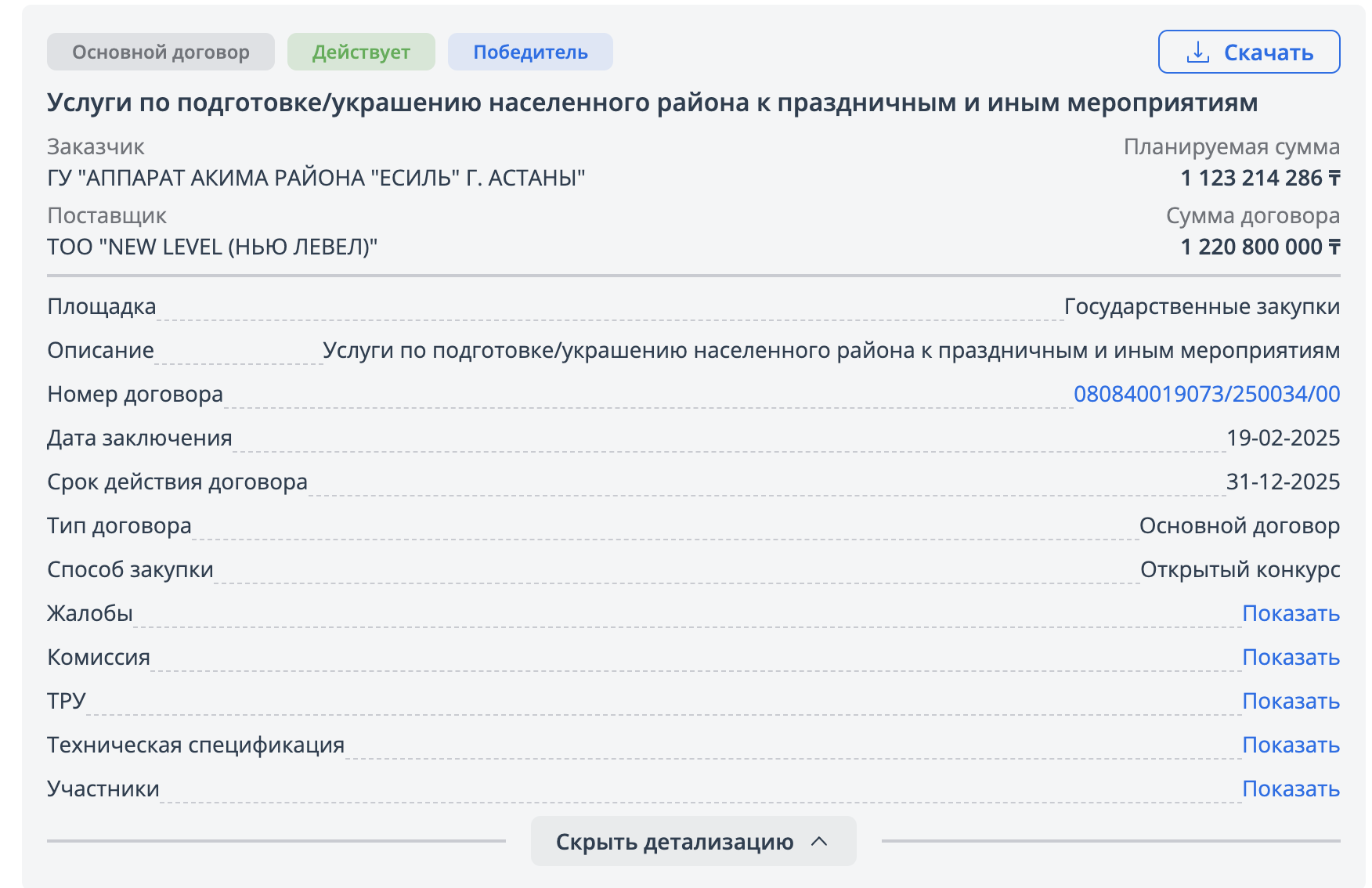Click the Открытый конкурс purchase method value
The height and width of the screenshot is (888, 1372).
(1240, 569)
